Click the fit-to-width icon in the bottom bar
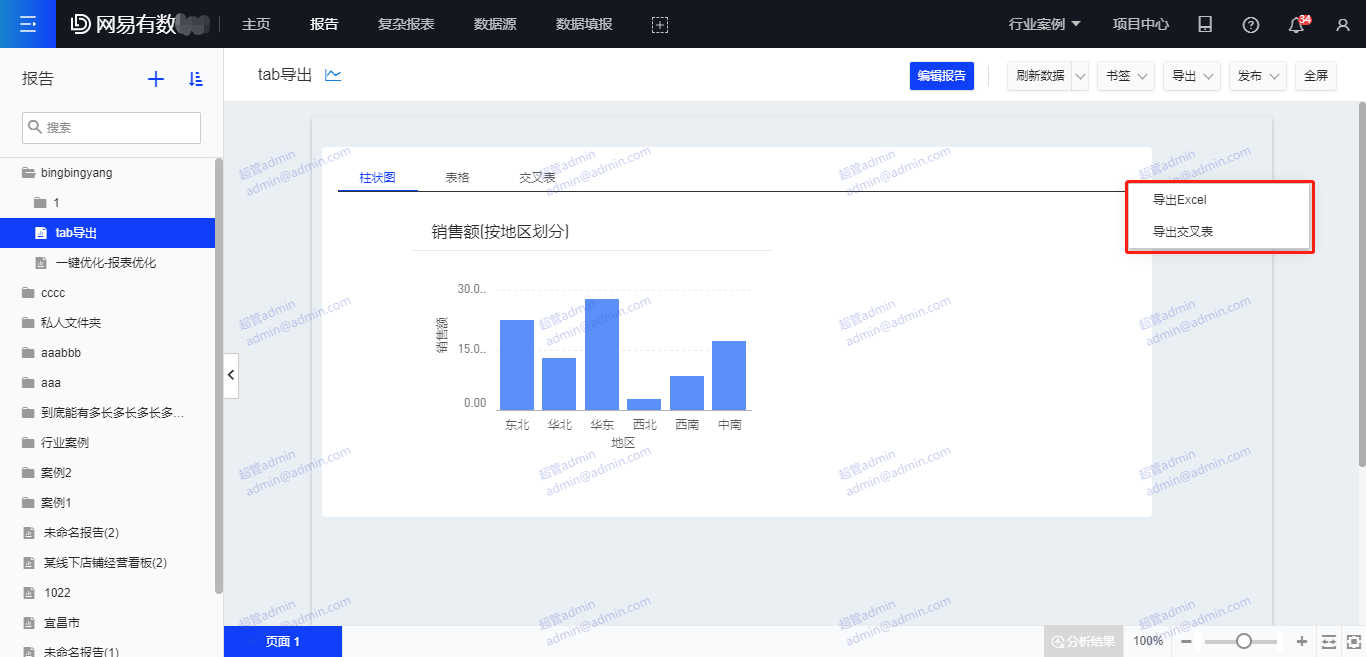Screen dimensions: 1366x657 point(1328,641)
